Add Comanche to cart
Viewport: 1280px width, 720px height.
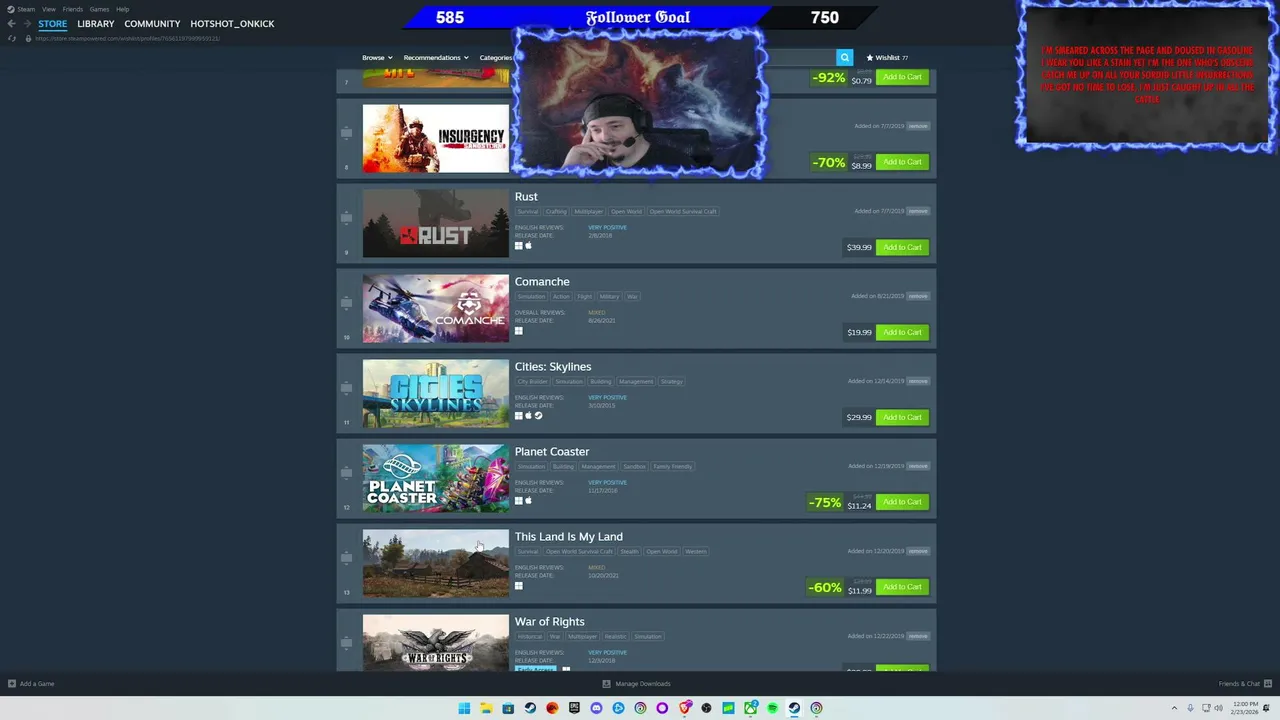902,332
